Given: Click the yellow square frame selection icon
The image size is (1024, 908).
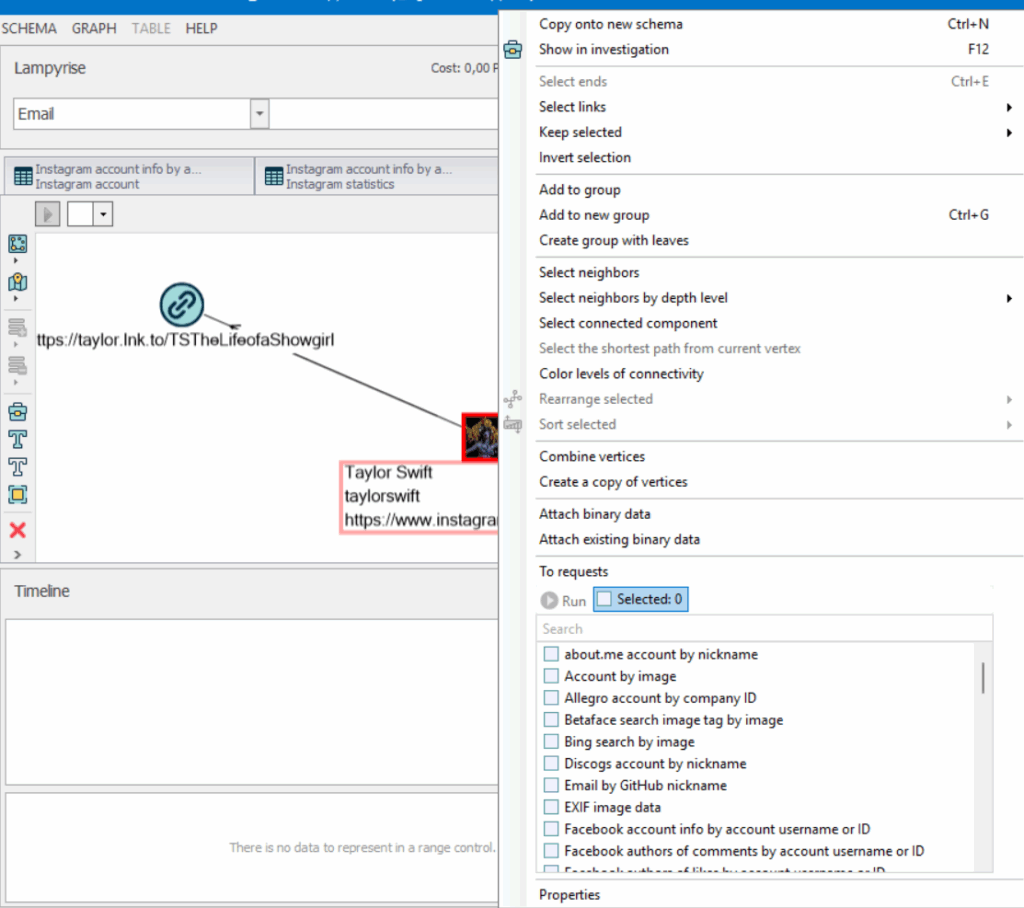Looking at the screenshot, I should [x=18, y=495].
